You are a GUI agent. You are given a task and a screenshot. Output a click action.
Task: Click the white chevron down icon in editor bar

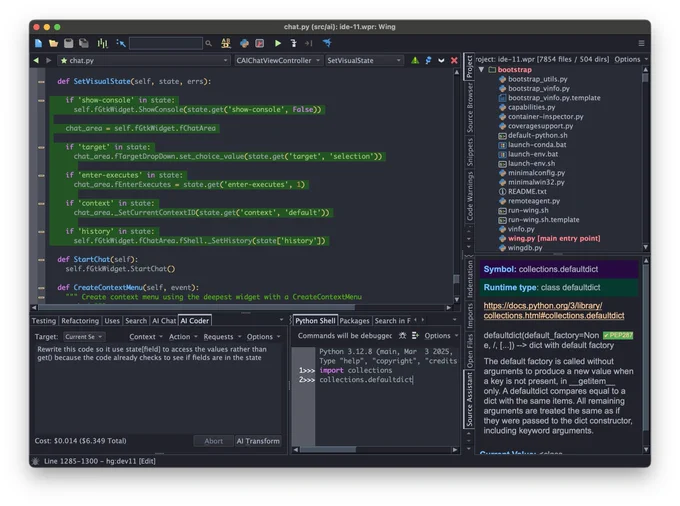441,61
